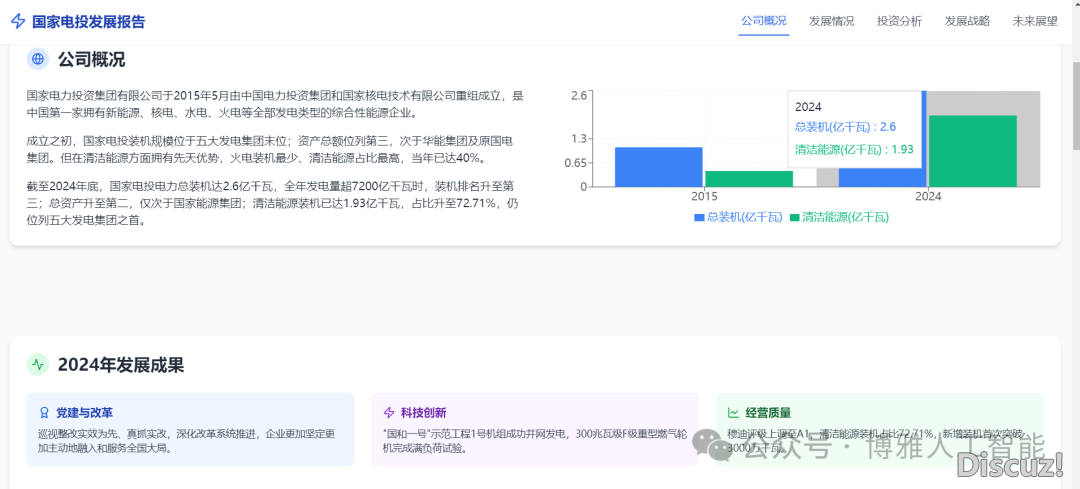Click the blue legend color square
Screen dimensions: 1080x489
[x=699, y=217]
